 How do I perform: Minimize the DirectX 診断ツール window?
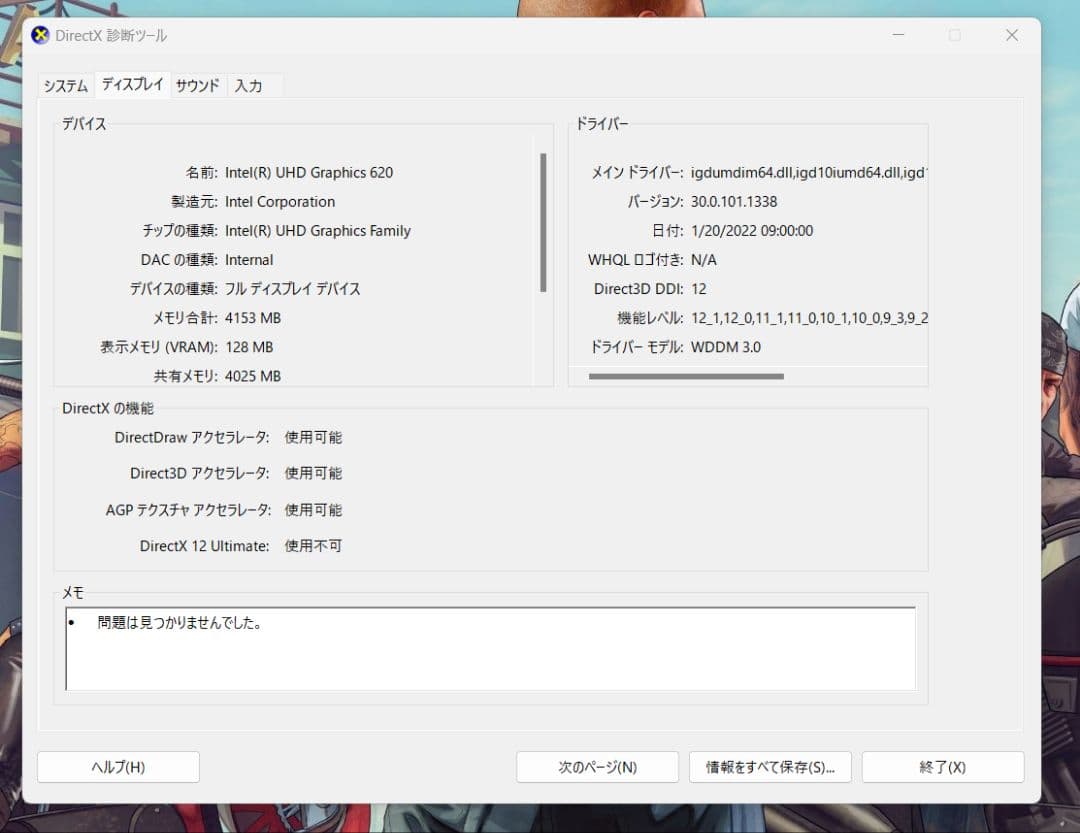(898, 35)
